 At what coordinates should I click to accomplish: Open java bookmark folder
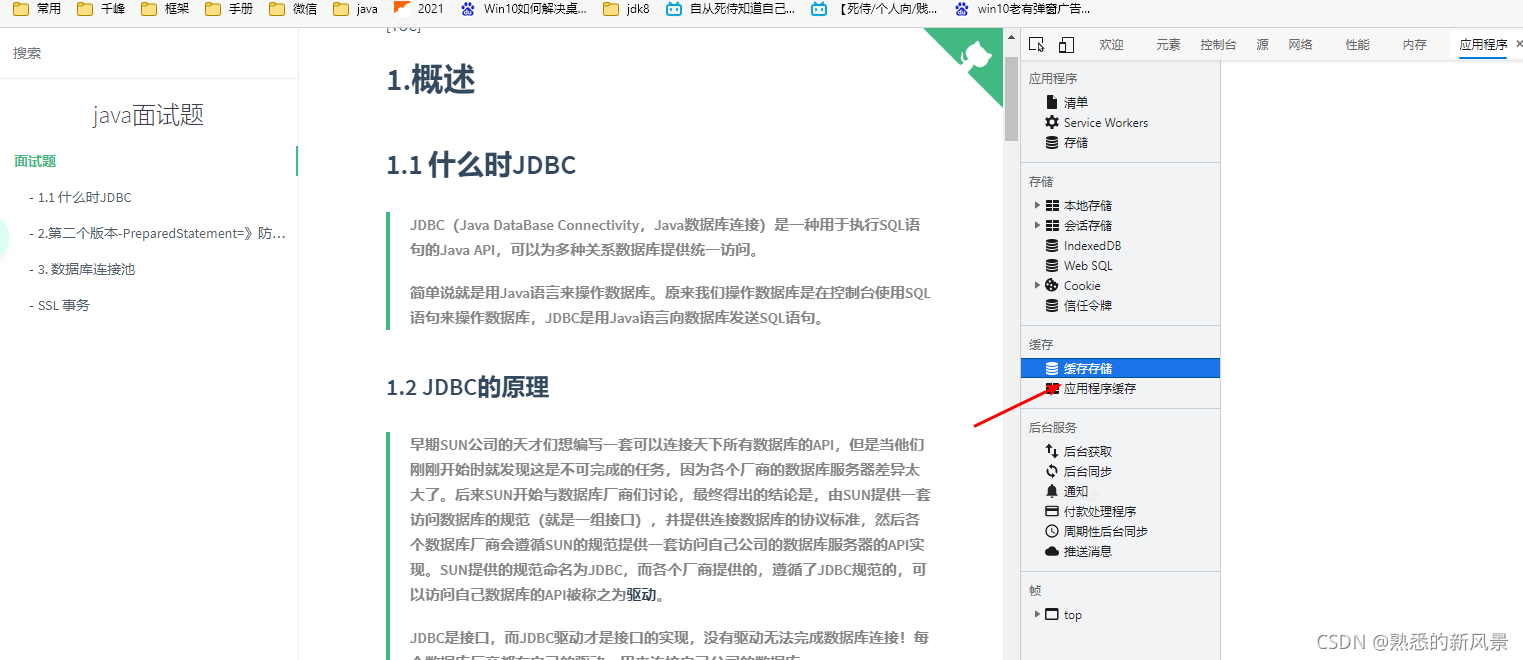(x=355, y=9)
